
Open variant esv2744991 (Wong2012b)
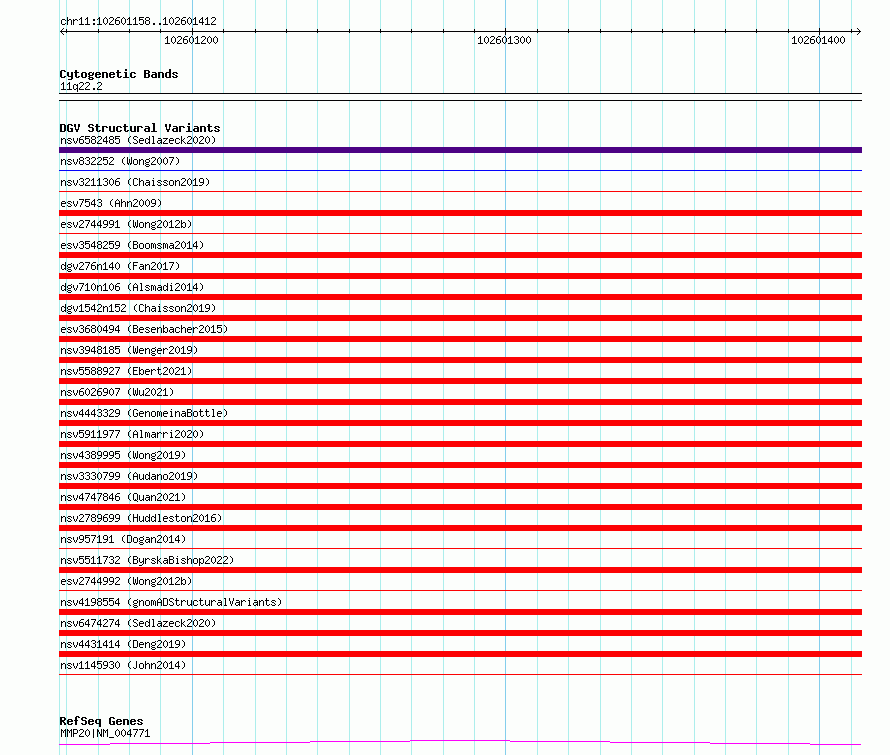point(126,224)
